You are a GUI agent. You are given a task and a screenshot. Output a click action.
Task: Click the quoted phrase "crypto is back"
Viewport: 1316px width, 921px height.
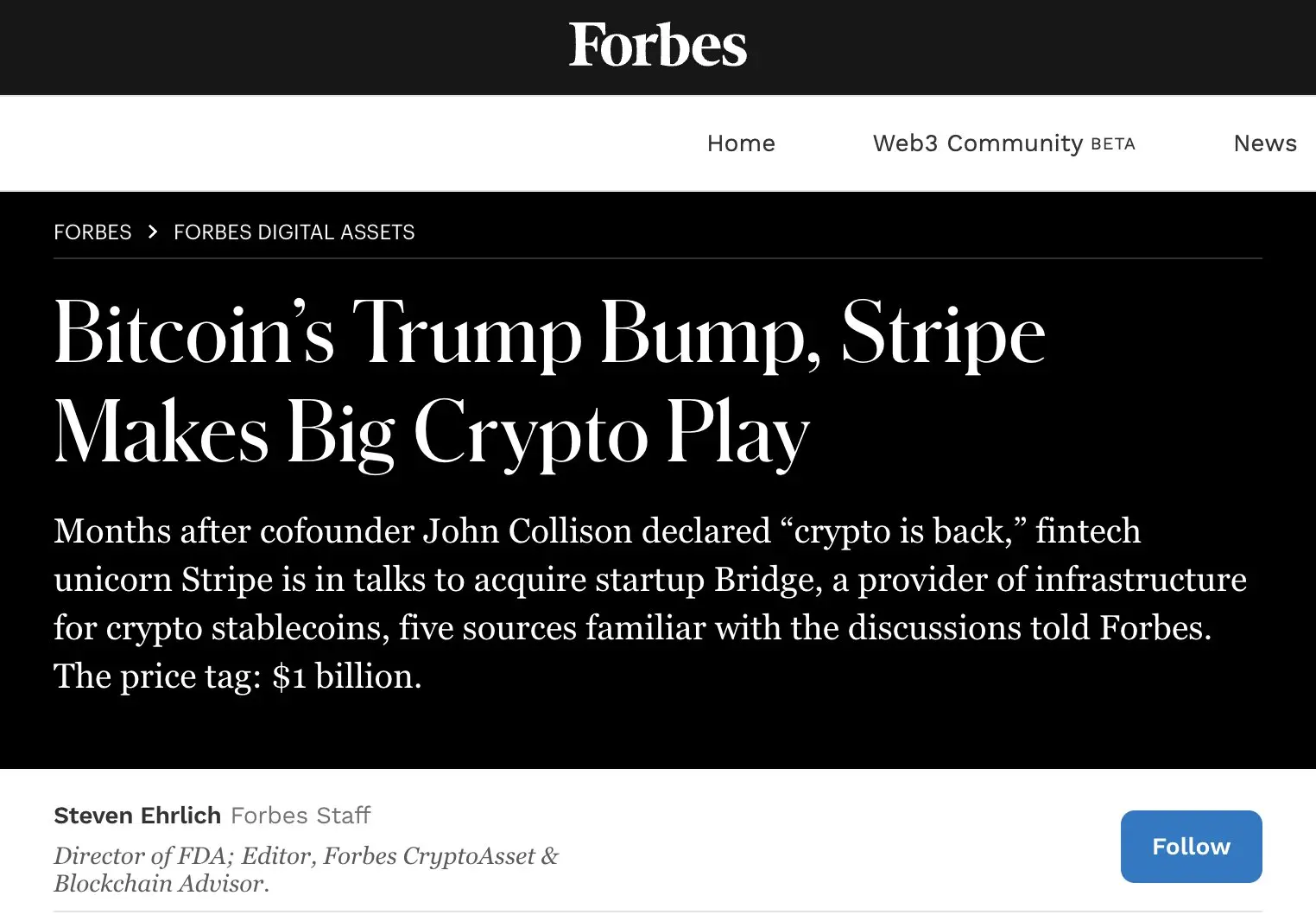(898, 531)
